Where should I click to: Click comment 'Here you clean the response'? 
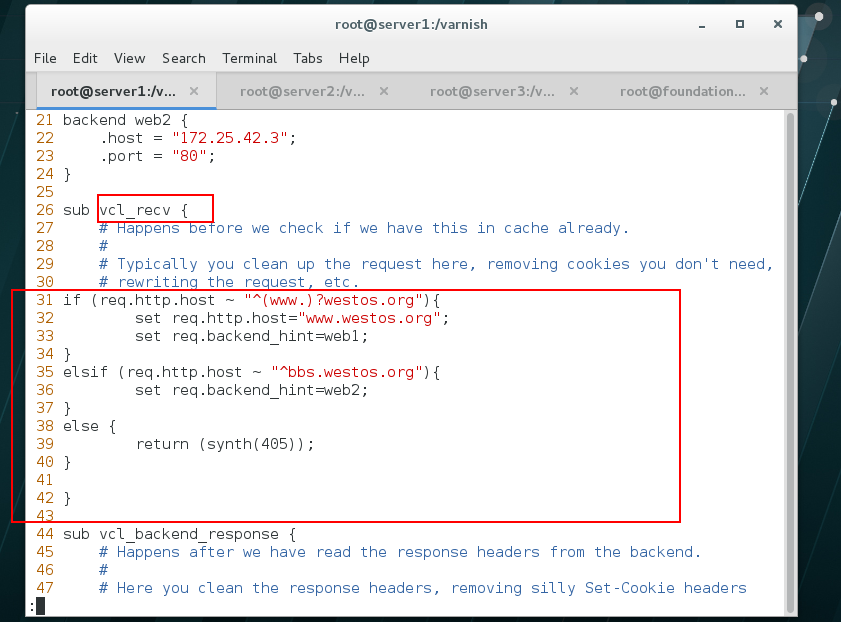[x=423, y=588]
